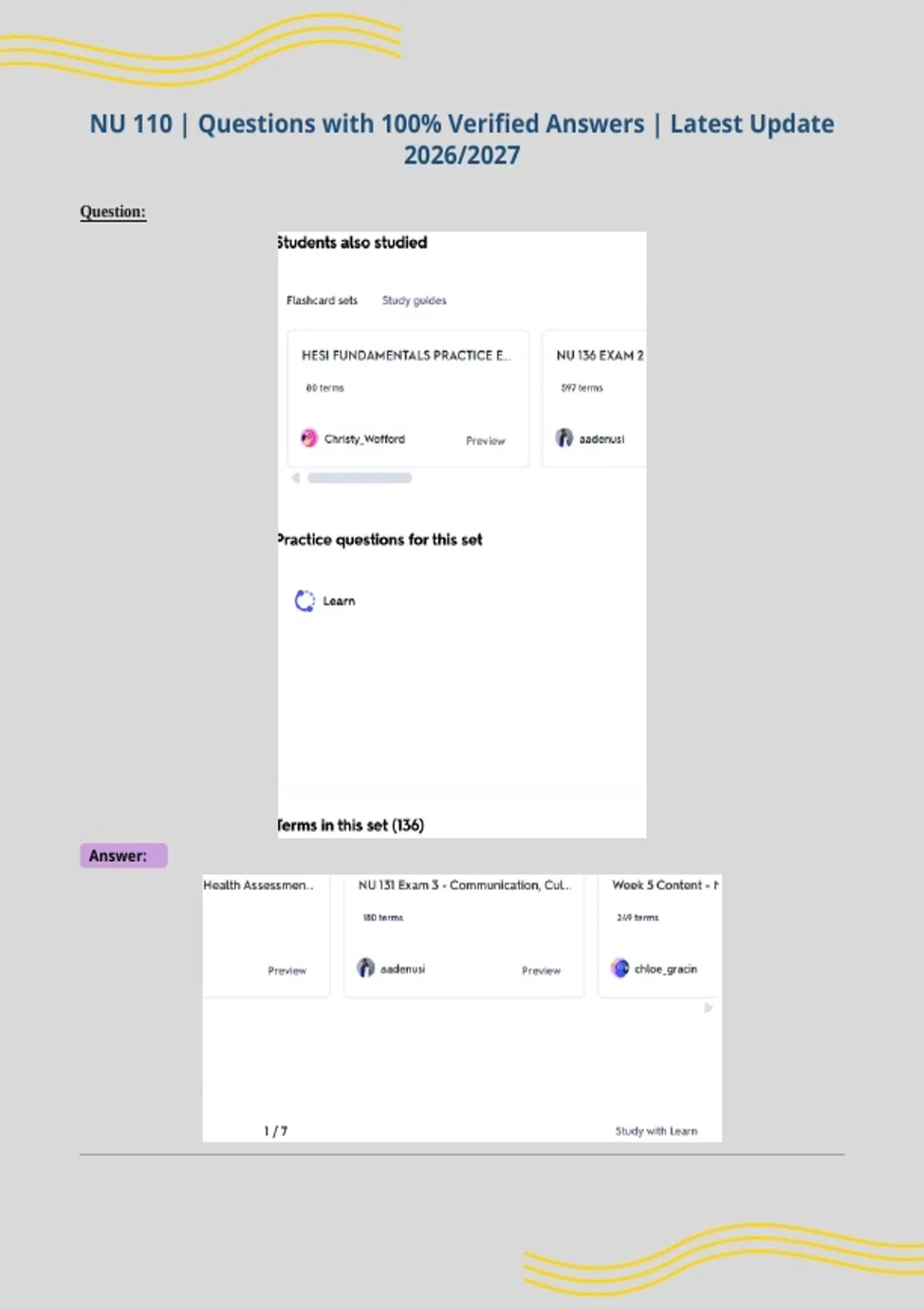This screenshot has height=1309, width=924.
Task: Click the right carousel arrow in answer section
Action: pos(708,1008)
